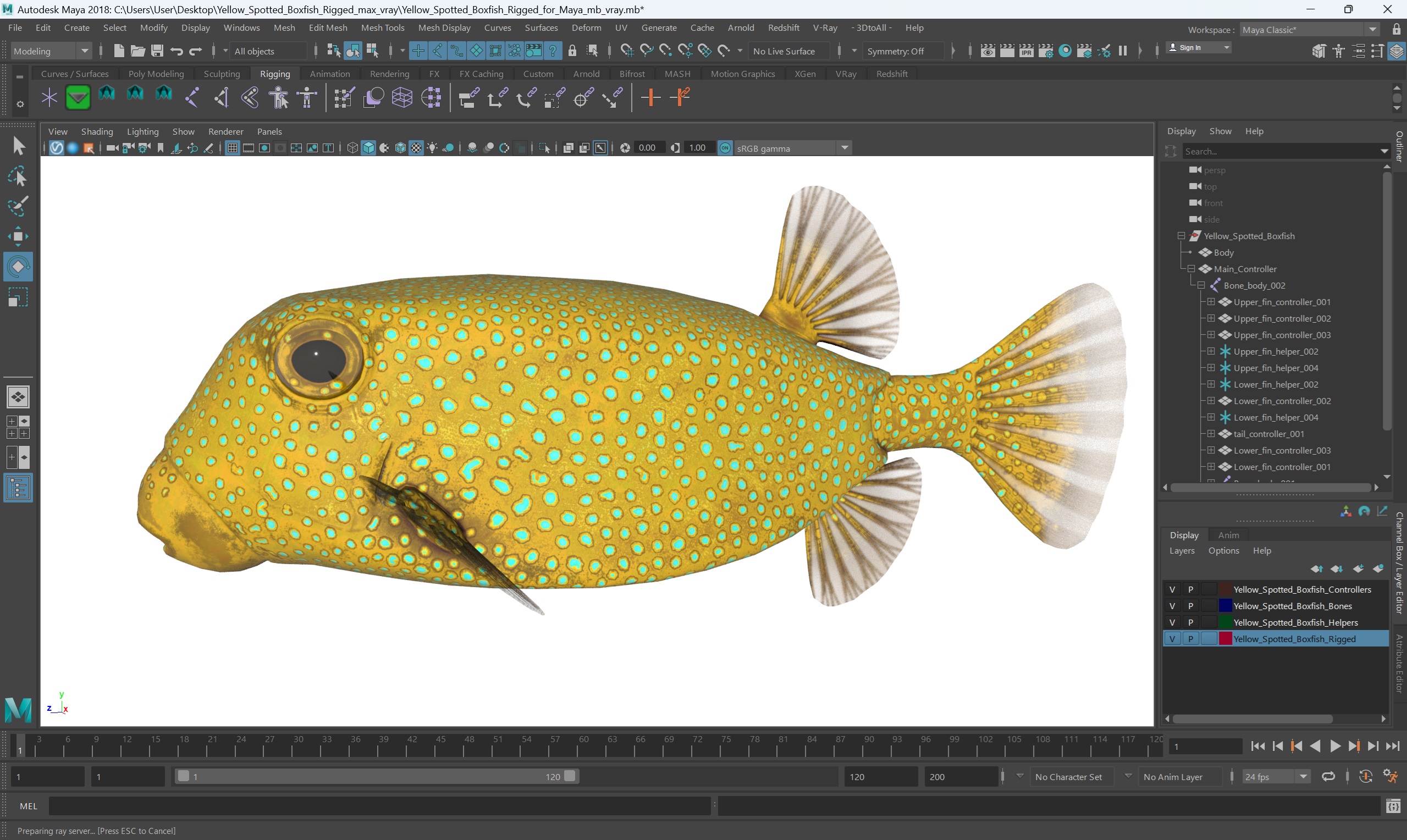Toggle visibility of Yellow_Spotted_Boxfish_Bones layer
The height and width of the screenshot is (840, 1407).
1172,606
